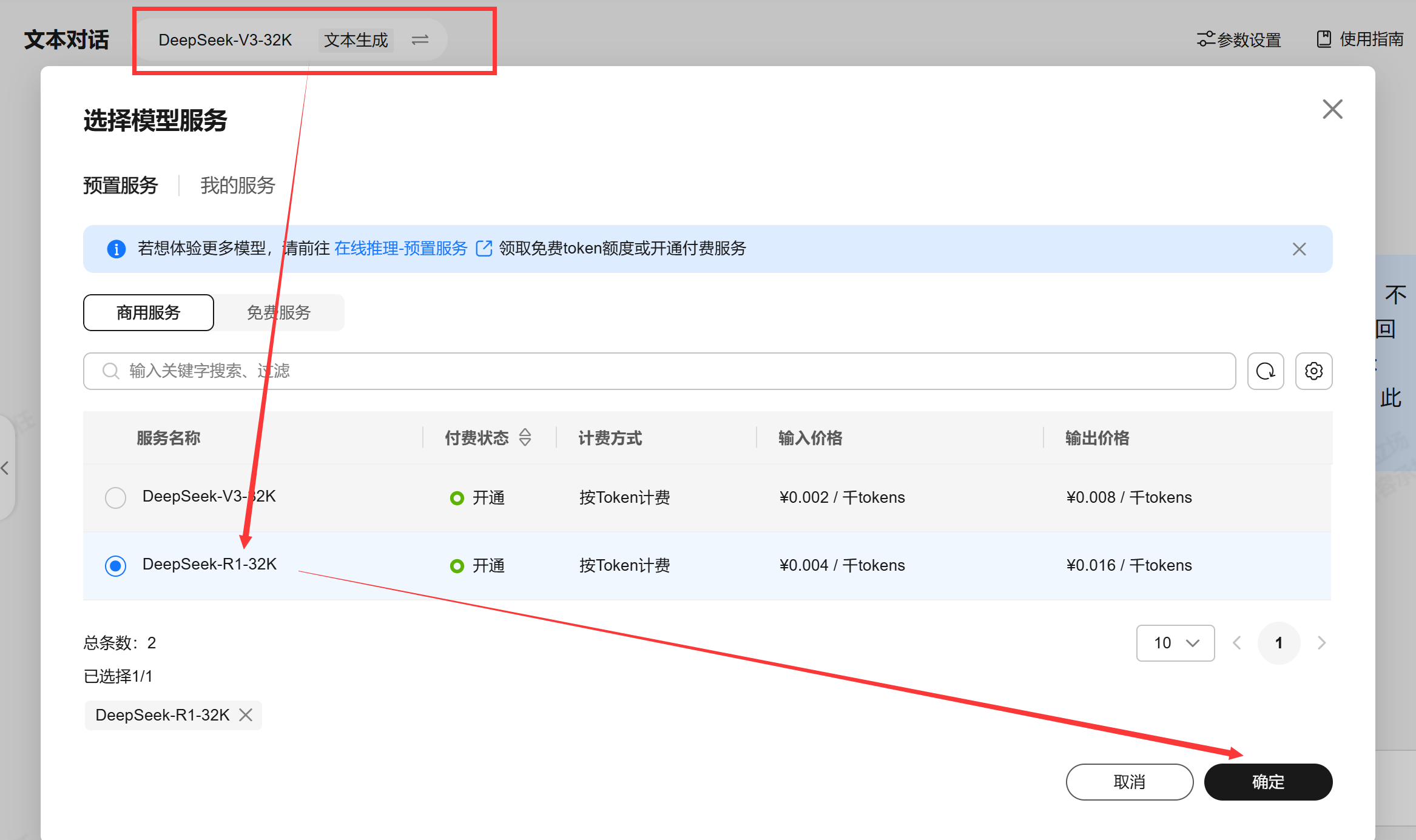1416x840 pixels.
Task: Click the refresh list icon
Action: click(1265, 371)
